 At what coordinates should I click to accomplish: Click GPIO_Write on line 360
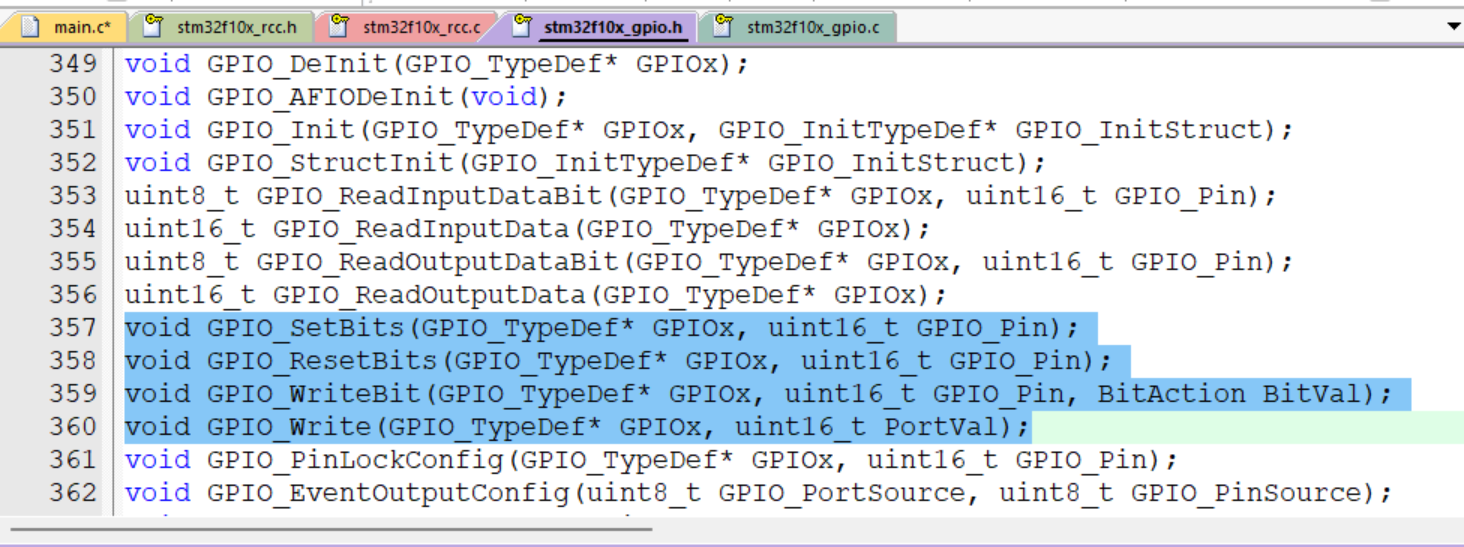[x=290, y=427]
